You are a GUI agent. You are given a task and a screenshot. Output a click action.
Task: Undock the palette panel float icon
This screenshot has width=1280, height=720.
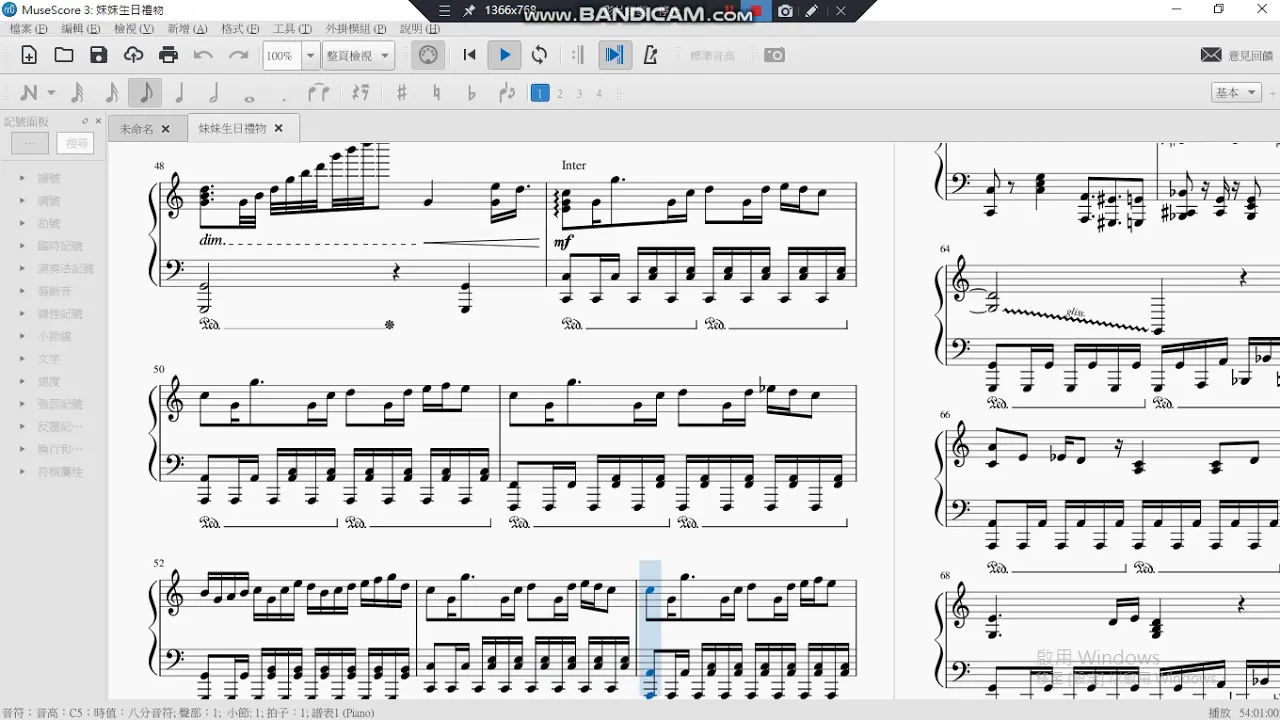pyautogui.click(x=85, y=121)
